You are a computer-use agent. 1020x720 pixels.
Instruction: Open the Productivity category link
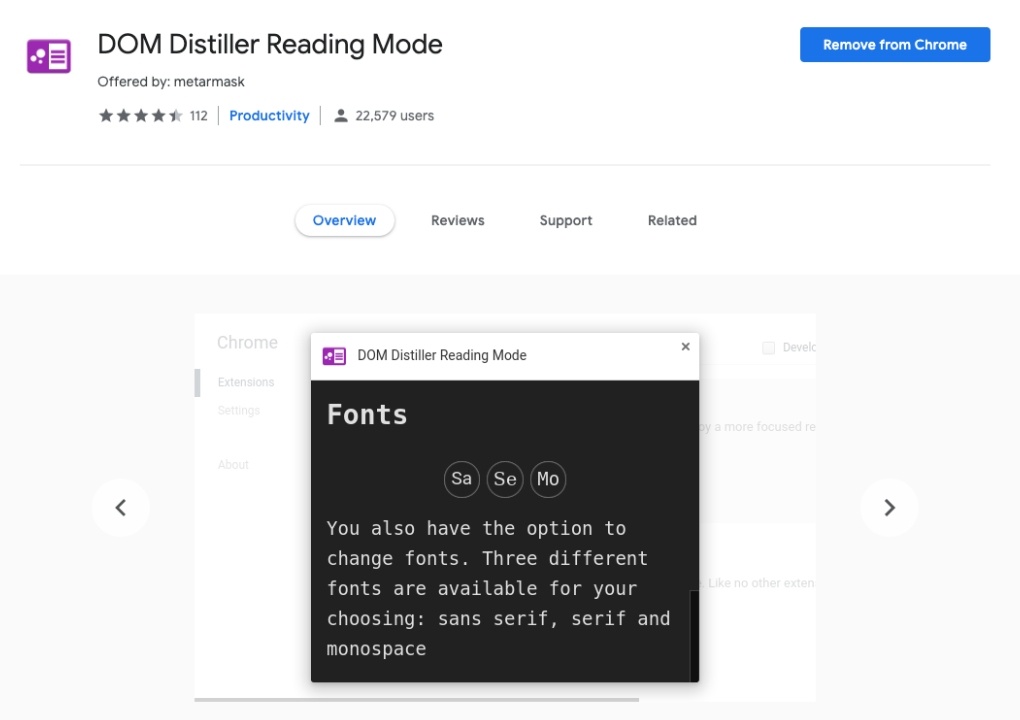pos(268,115)
